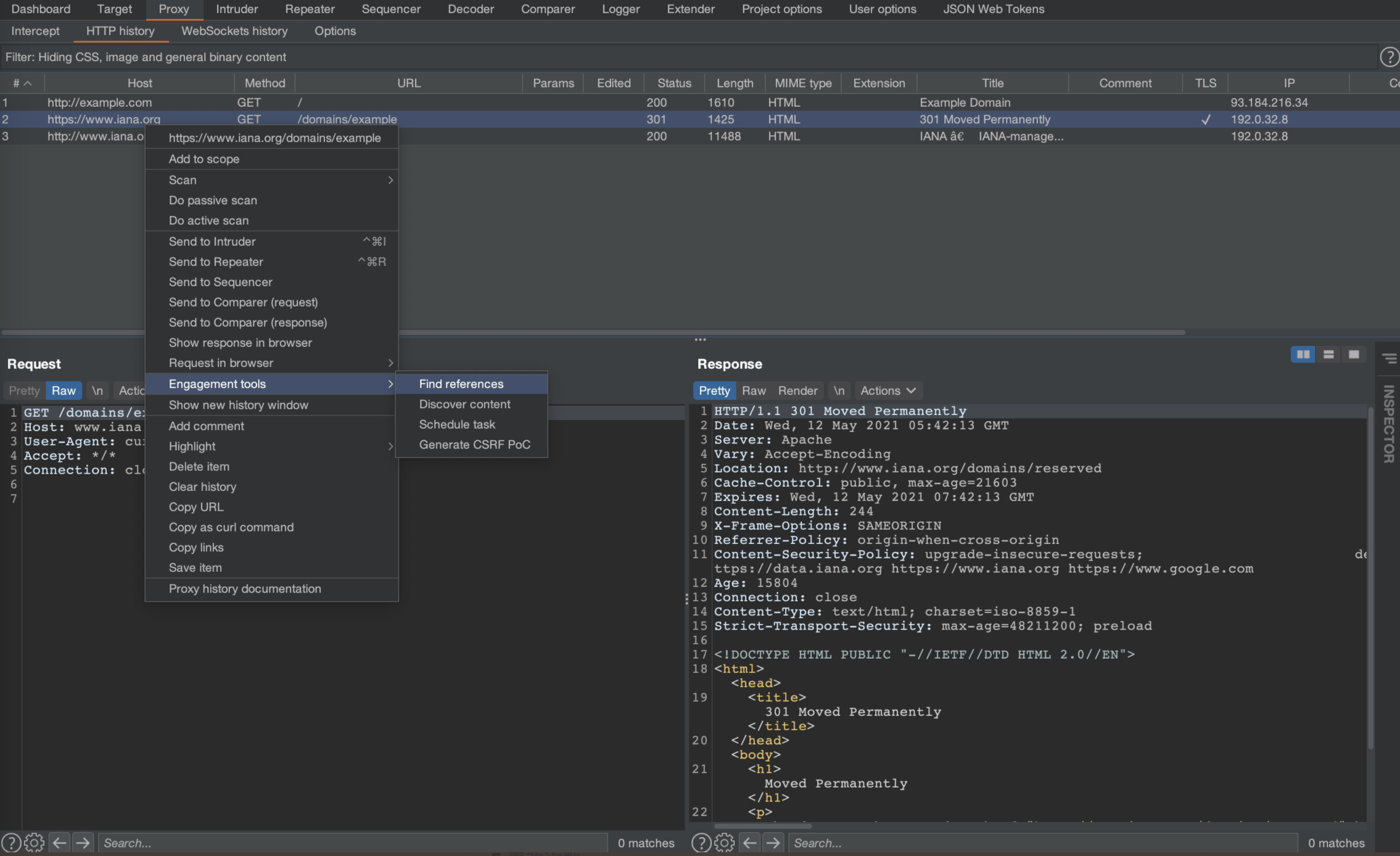The width and height of the screenshot is (1400, 856).
Task: Toggle Response Raw view
Action: click(x=754, y=390)
